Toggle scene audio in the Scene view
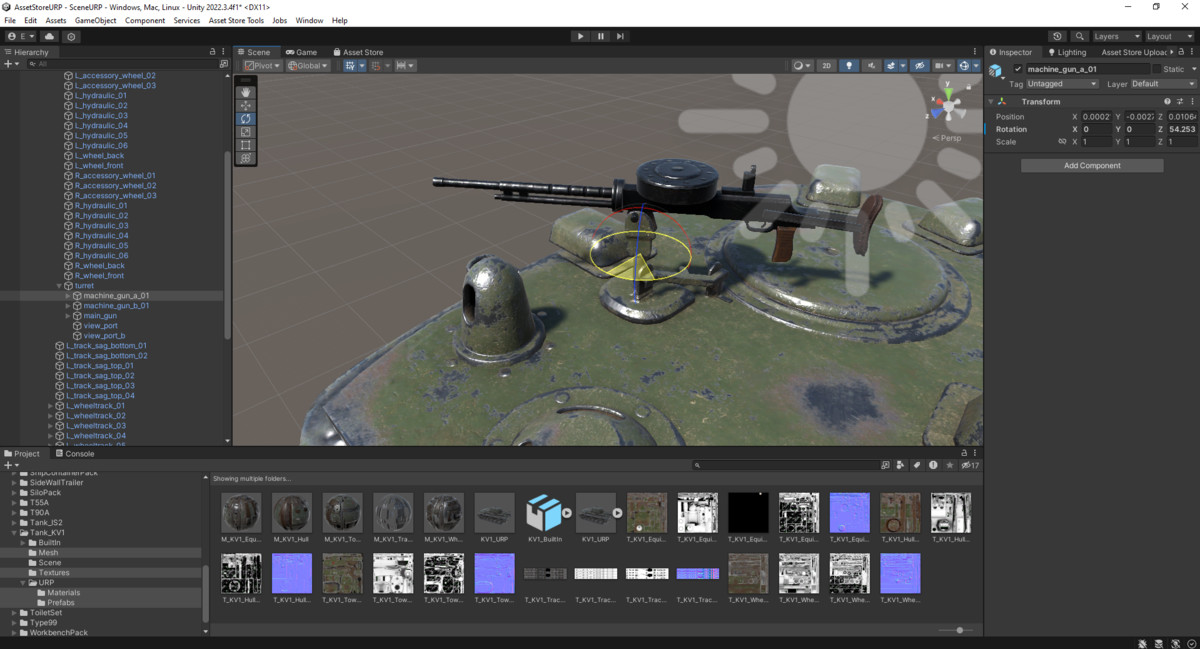 pyautogui.click(x=872, y=66)
